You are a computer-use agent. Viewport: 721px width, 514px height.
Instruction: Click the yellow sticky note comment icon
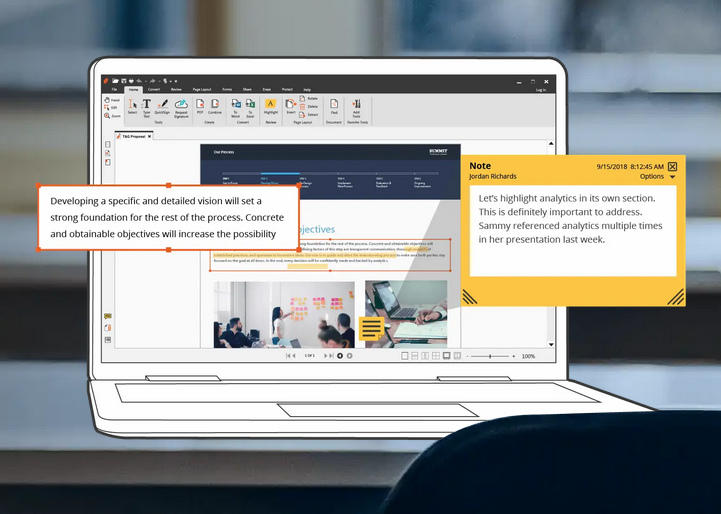pyautogui.click(x=371, y=327)
